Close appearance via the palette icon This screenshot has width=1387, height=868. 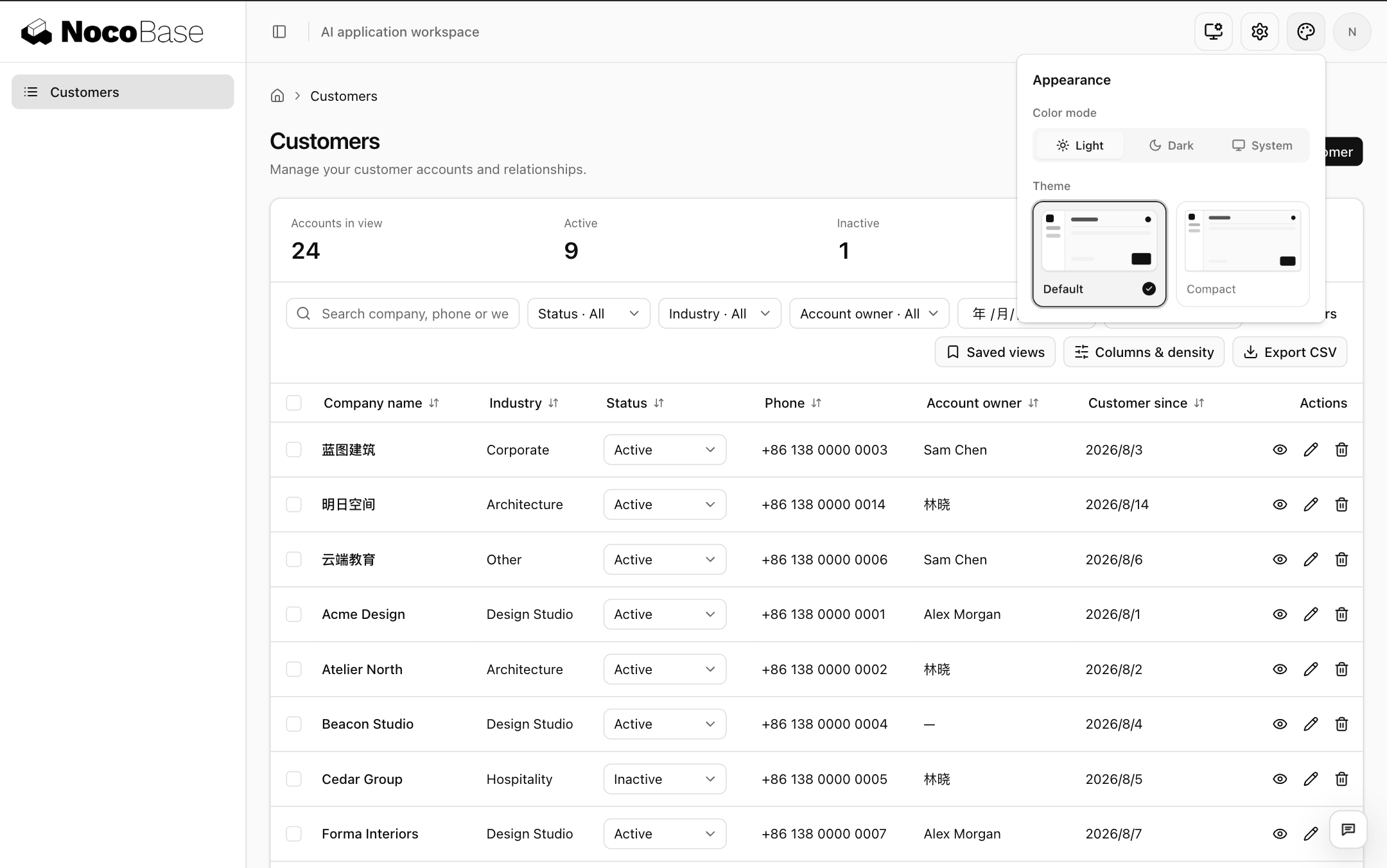tap(1305, 31)
